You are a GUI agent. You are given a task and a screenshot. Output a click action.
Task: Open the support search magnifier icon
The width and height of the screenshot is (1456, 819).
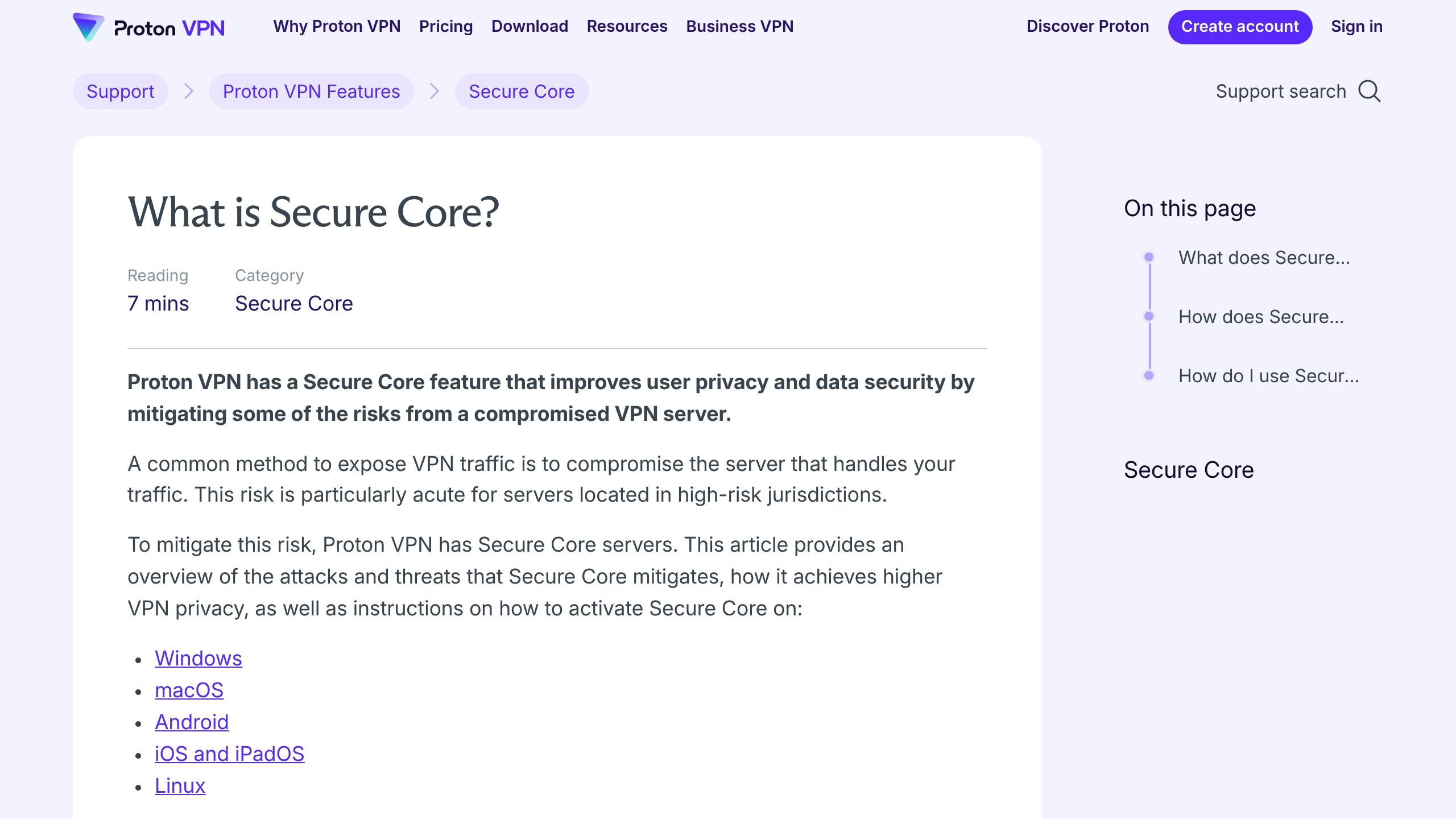pos(1369,91)
